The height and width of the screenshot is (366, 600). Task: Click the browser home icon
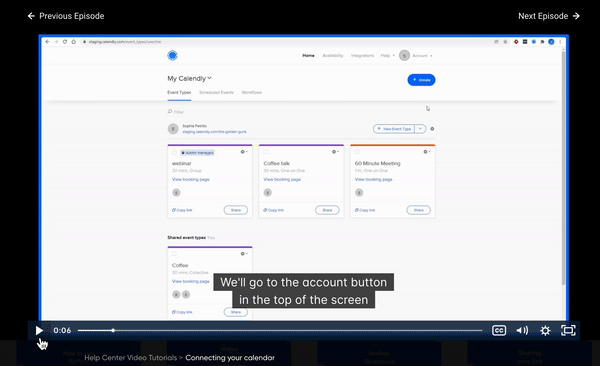coord(73,42)
